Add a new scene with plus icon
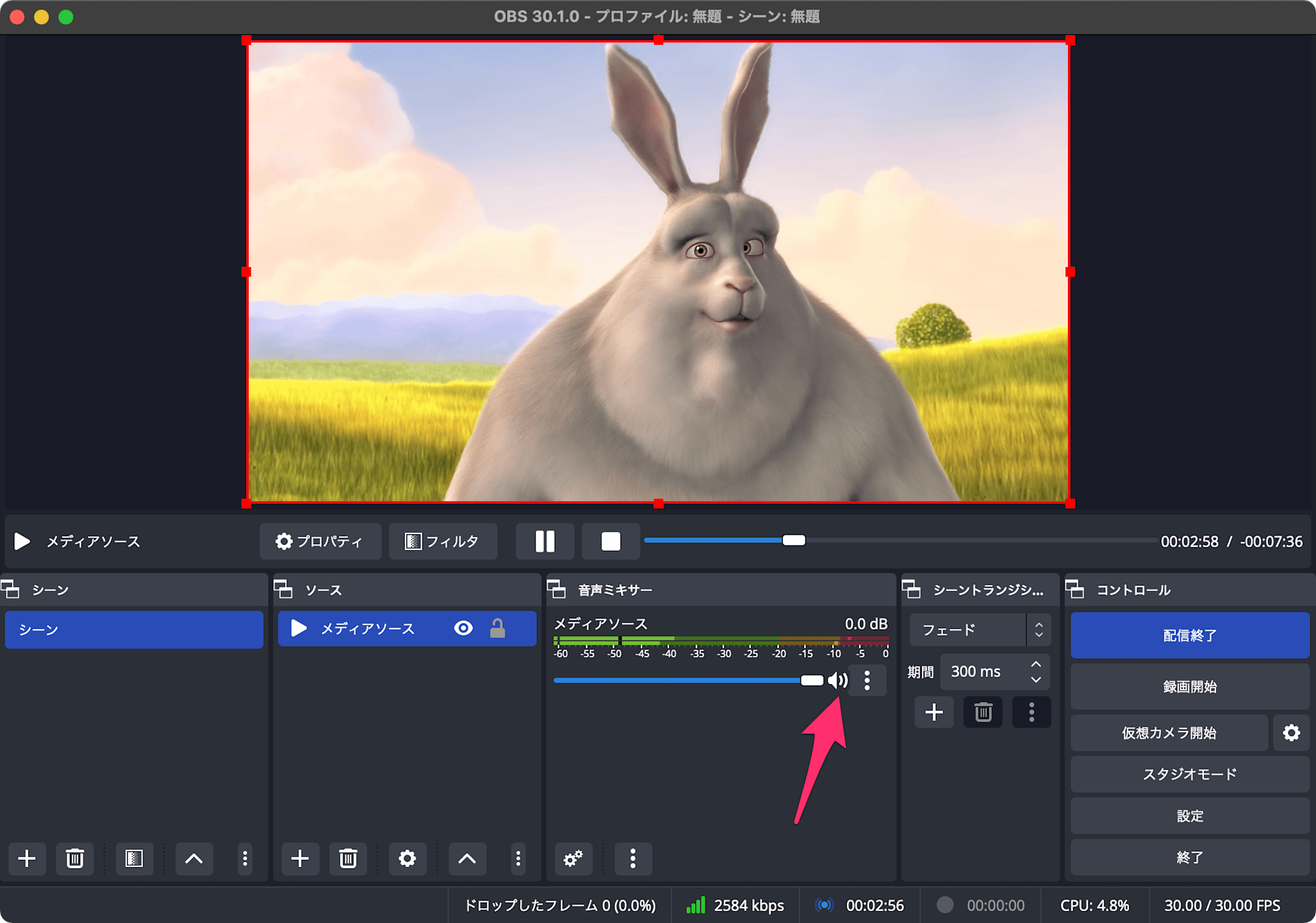 click(27, 858)
